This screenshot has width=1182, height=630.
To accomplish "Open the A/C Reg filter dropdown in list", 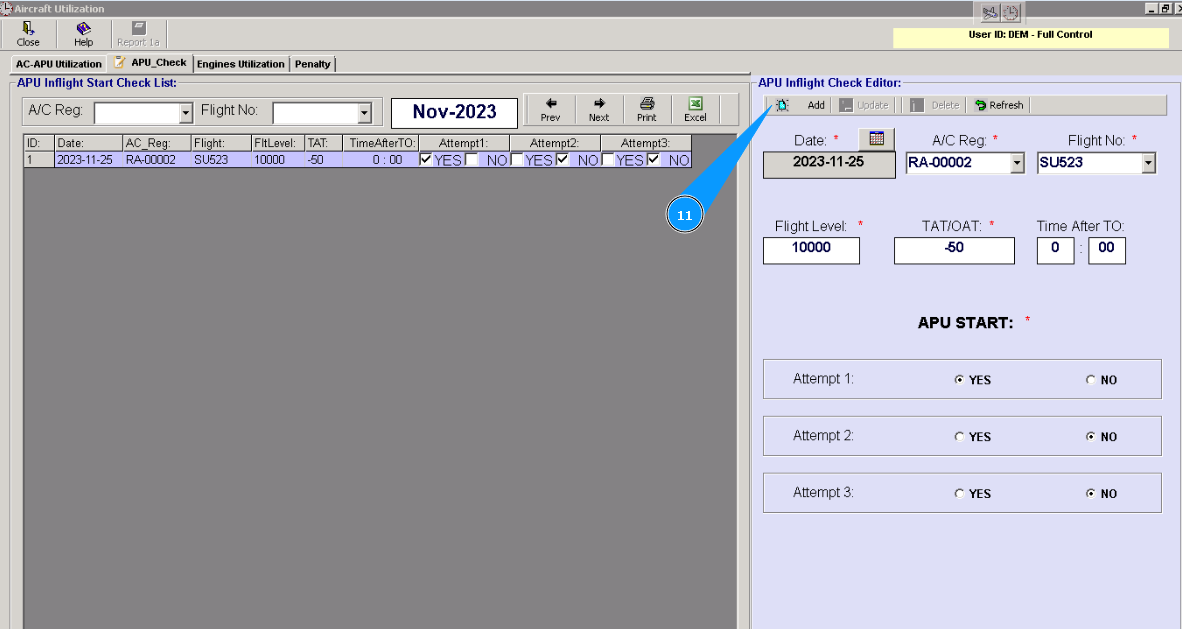I will tap(185, 113).
